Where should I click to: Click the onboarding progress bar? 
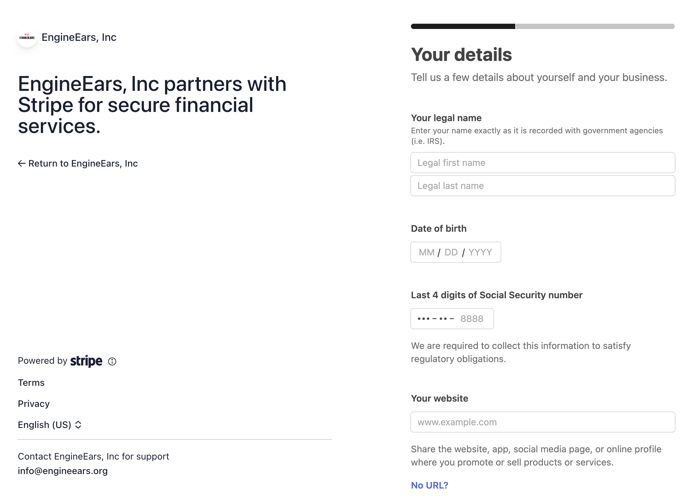542,26
